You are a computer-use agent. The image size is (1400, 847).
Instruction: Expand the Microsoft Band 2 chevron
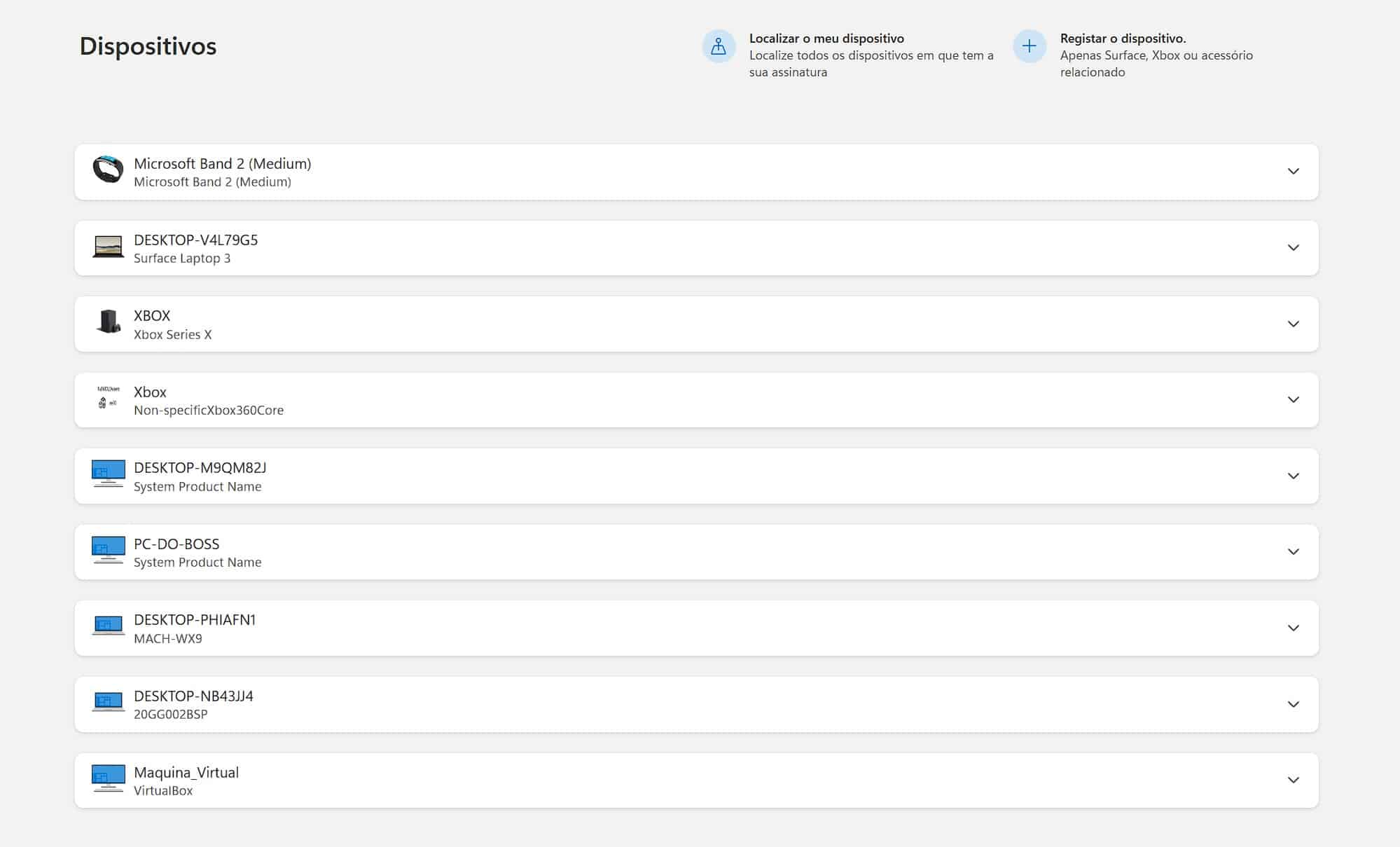click(1293, 172)
